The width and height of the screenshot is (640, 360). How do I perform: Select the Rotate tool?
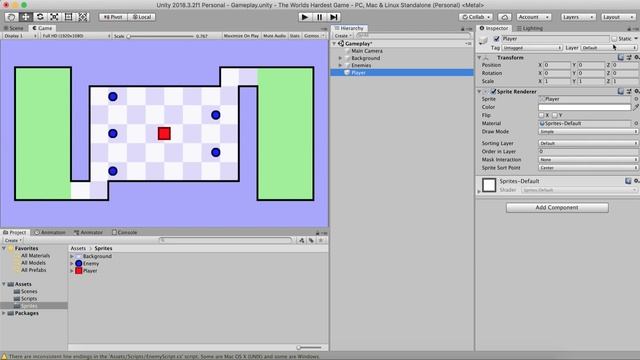[40, 17]
